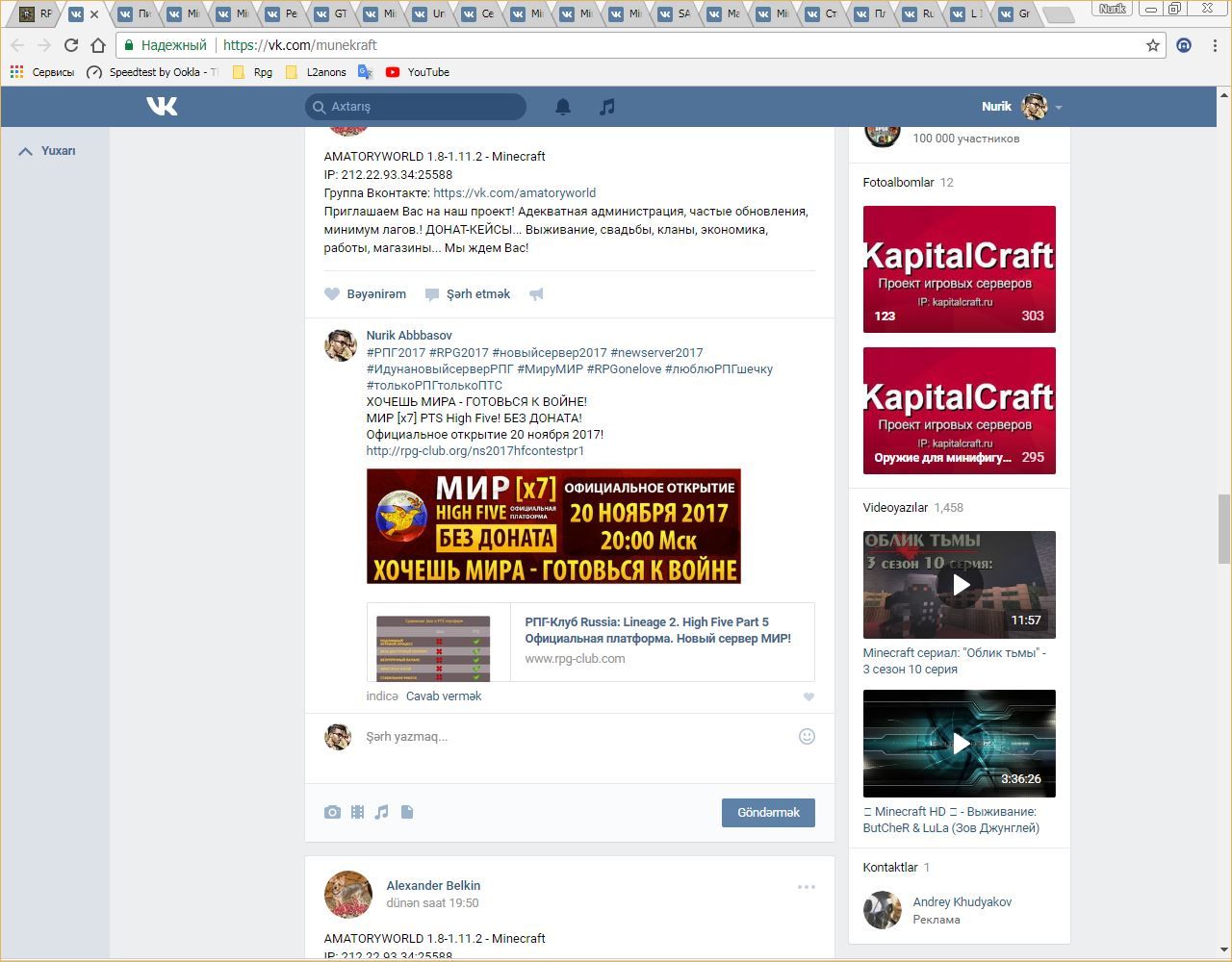The image size is (1232, 962).
Task: Expand the Nurik profile dropdown arrow
Action: point(1059,108)
